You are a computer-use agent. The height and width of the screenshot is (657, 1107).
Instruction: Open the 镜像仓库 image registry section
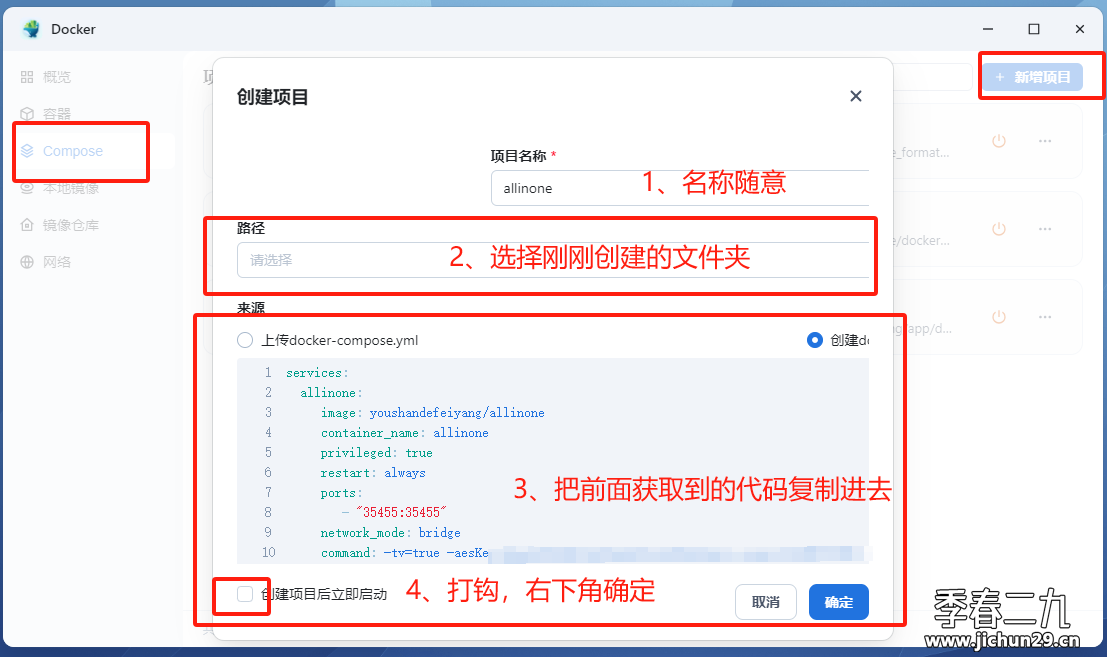pyautogui.click(x=60, y=225)
